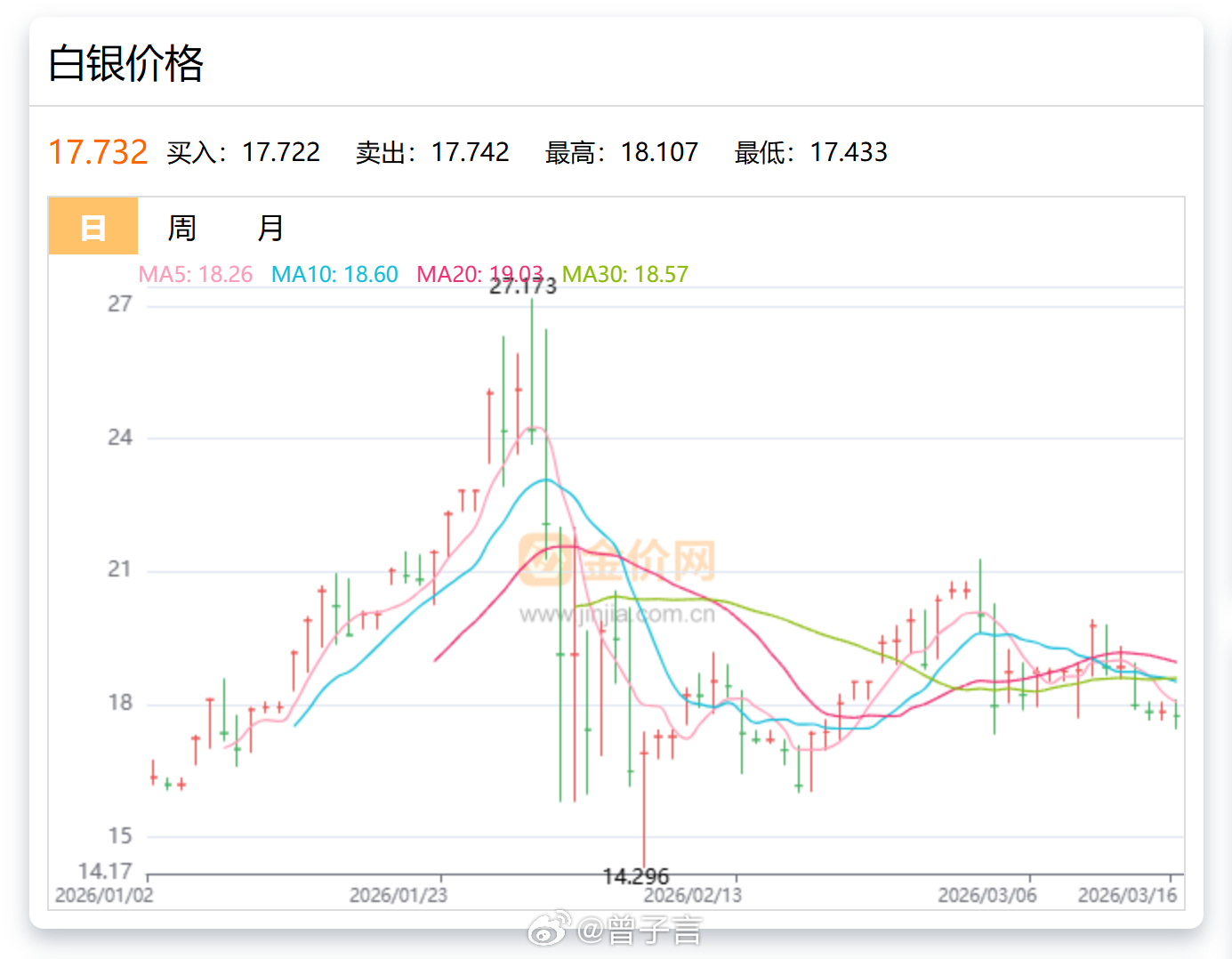Viewport: 1232px width, 959px height.
Task: Switch to the 月 monthly chart tab
Action: coord(270,228)
